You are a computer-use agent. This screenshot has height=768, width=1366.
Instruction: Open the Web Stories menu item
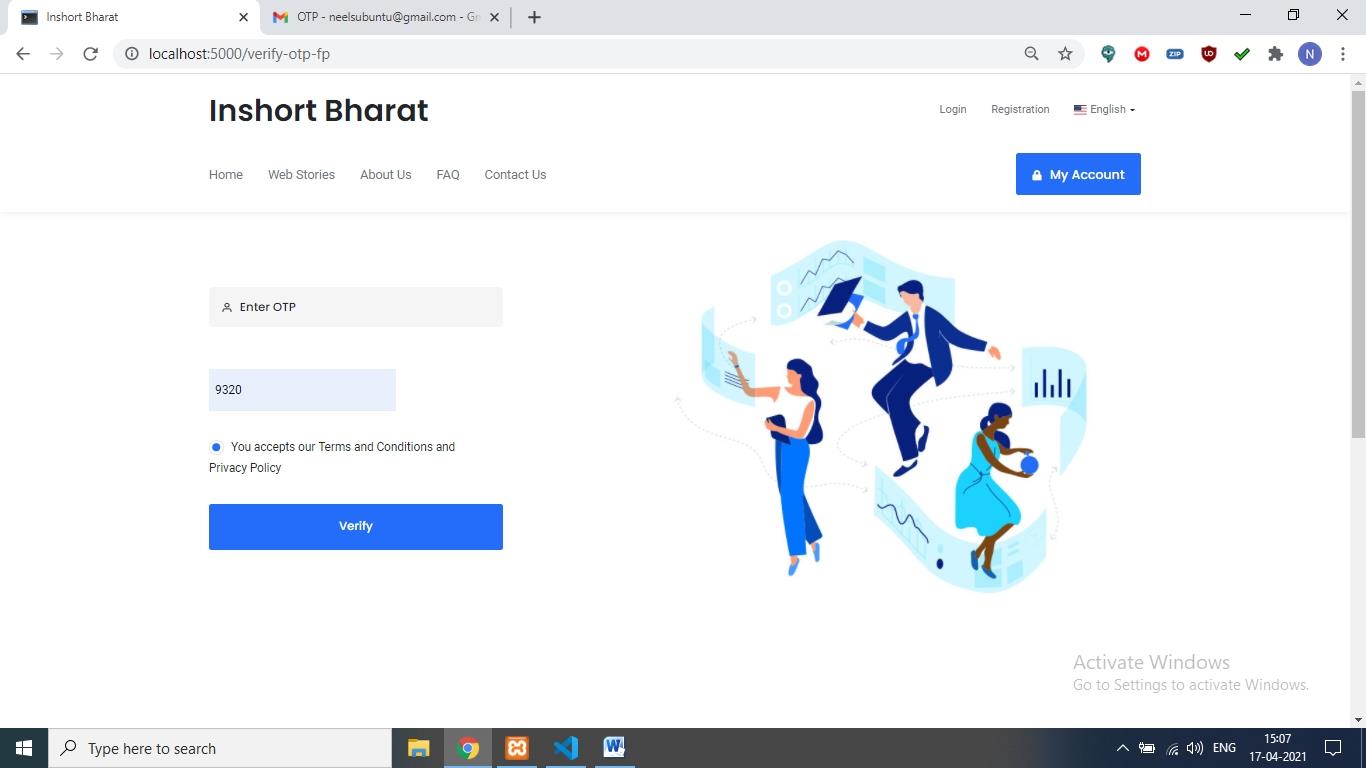[301, 174]
